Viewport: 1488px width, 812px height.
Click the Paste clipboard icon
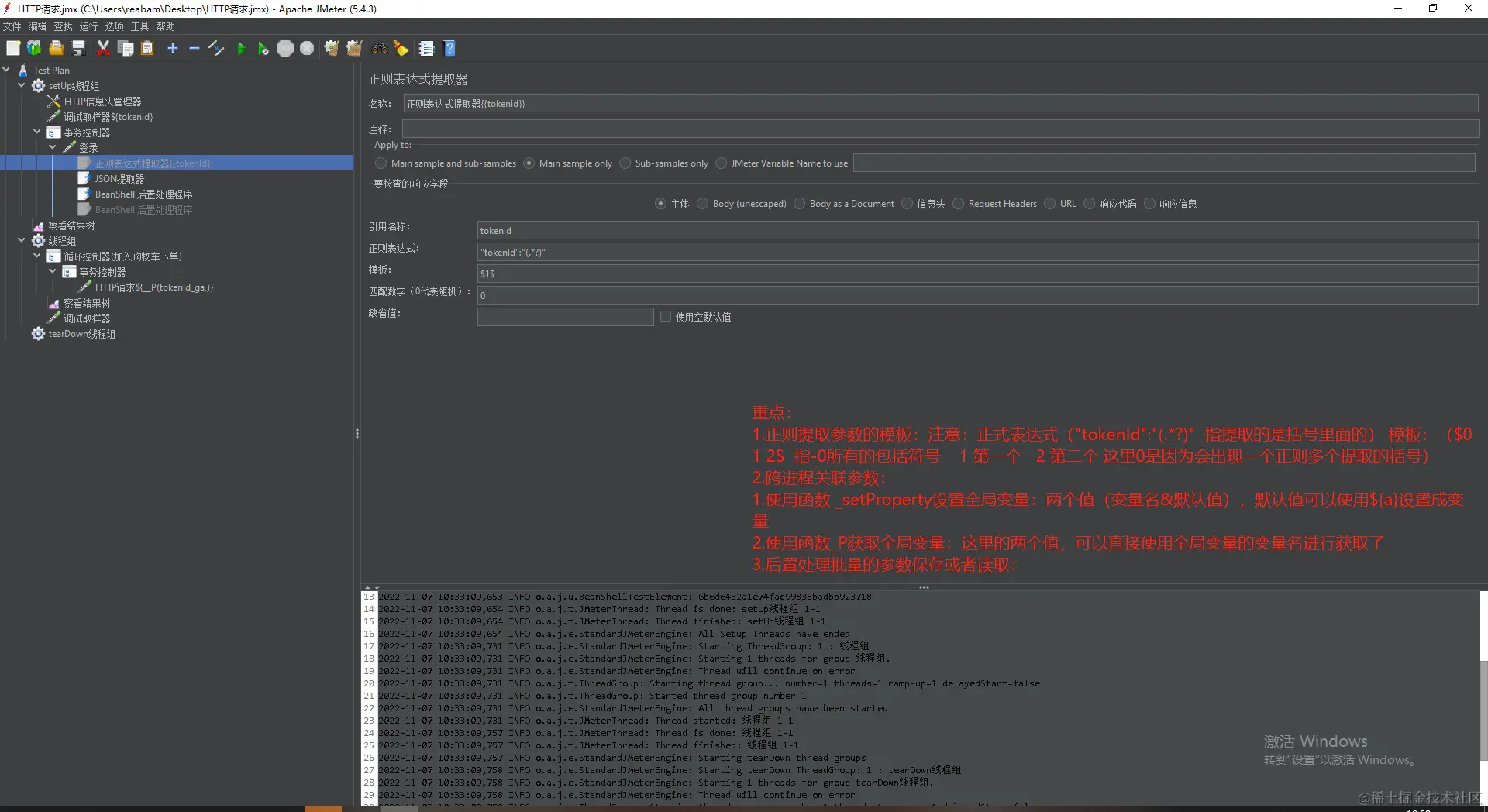click(x=147, y=48)
